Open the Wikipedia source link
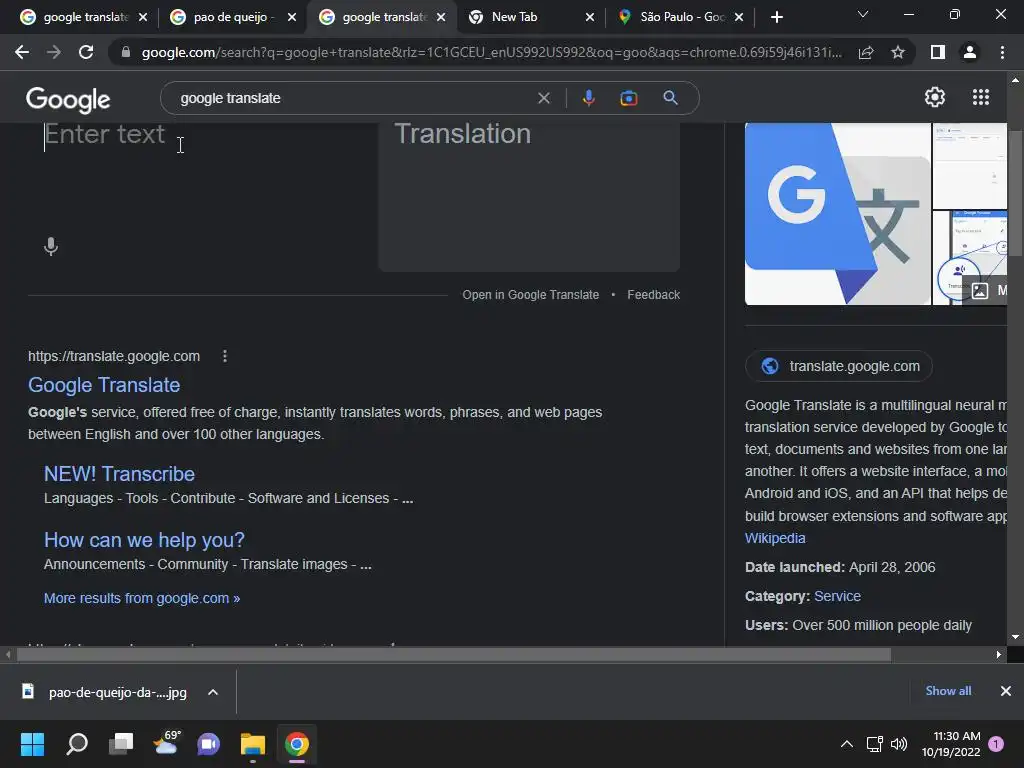1024x768 pixels. click(775, 537)
